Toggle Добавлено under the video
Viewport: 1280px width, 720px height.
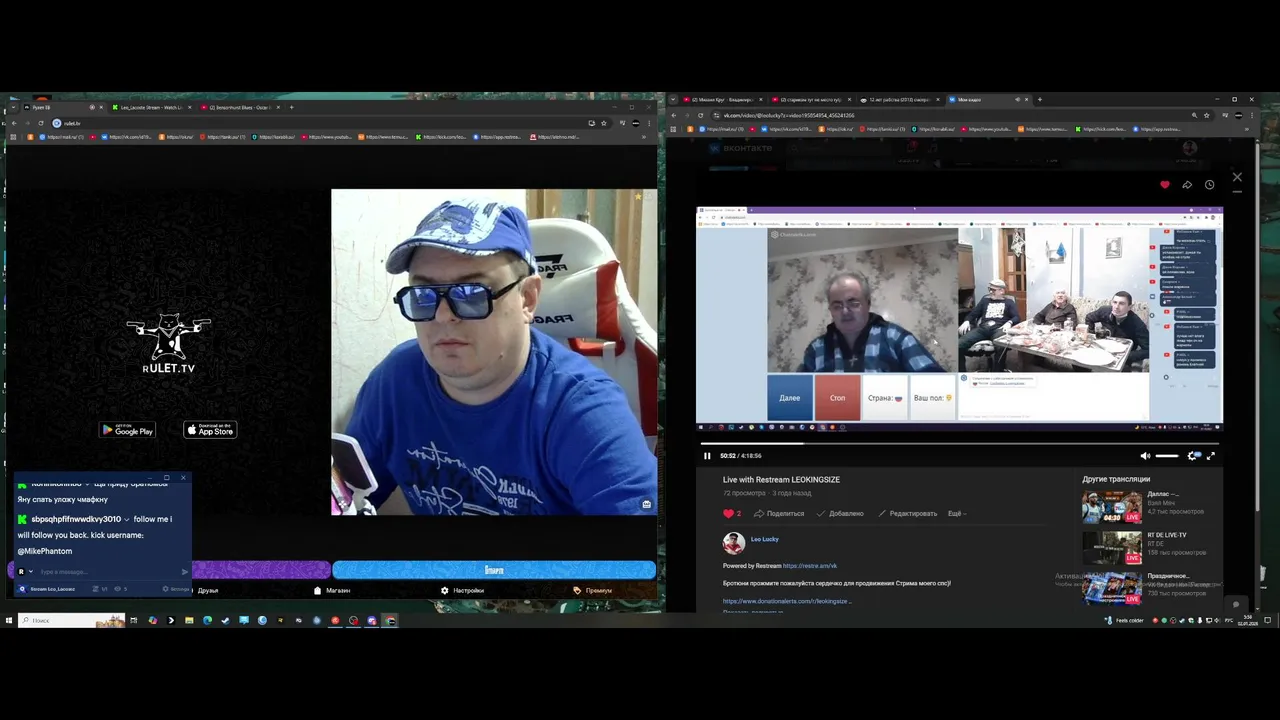point(840,513)
